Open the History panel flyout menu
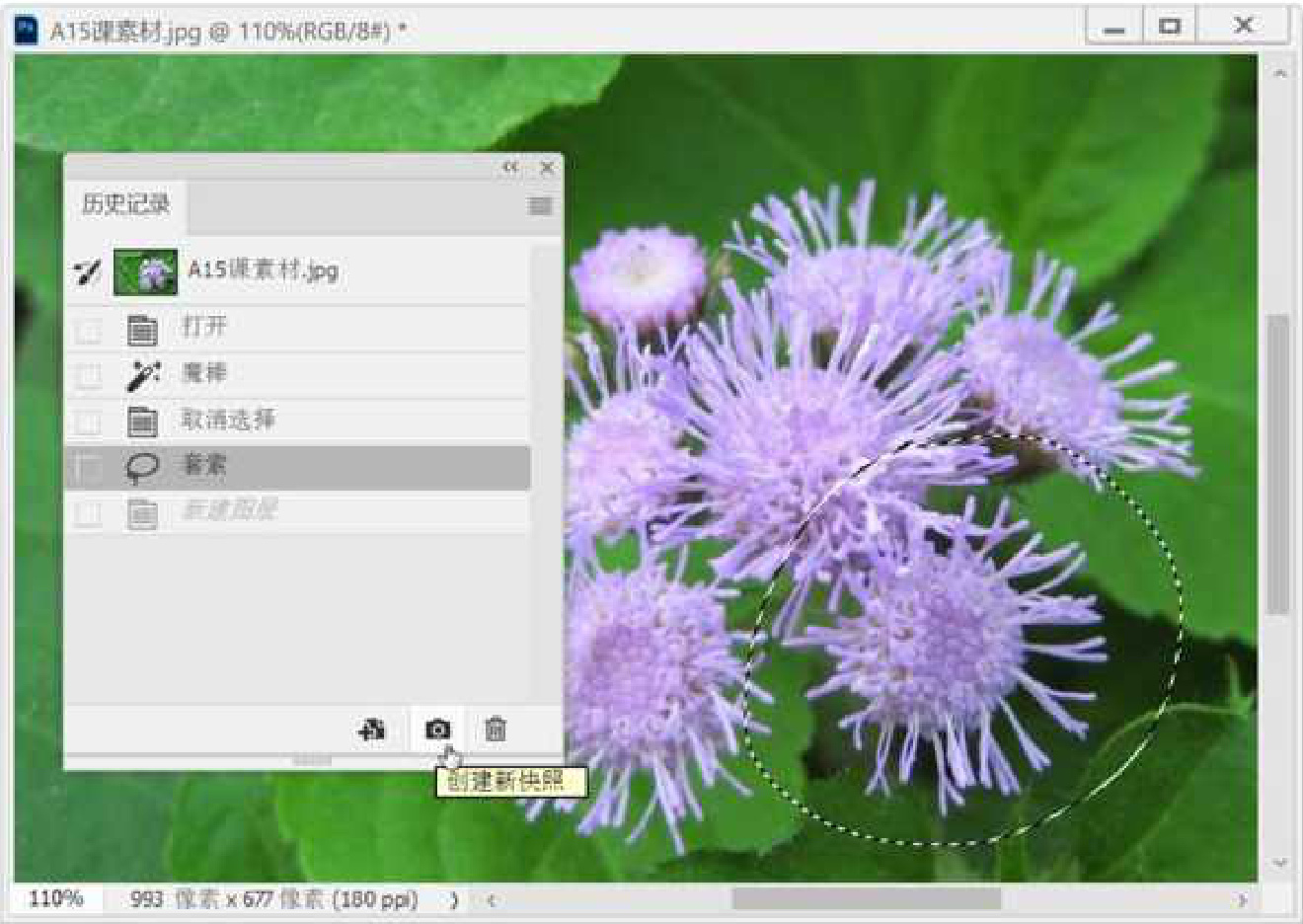The image size is (1303, 924). coord(540,206)
